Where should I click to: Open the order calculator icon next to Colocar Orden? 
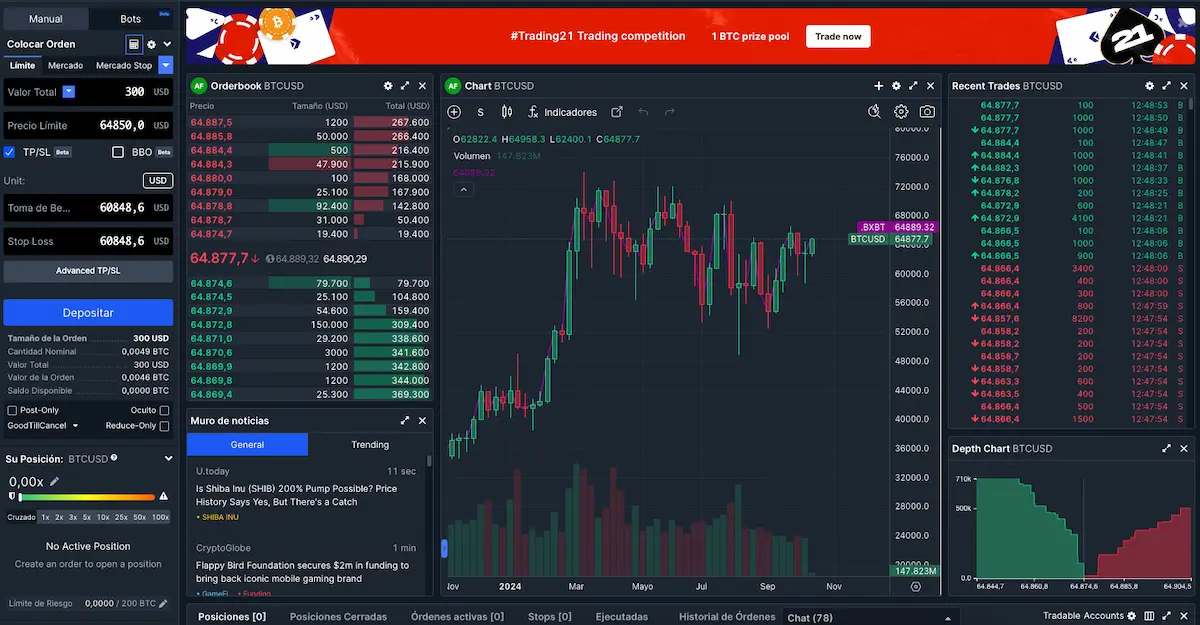click(x=136, y=44)
